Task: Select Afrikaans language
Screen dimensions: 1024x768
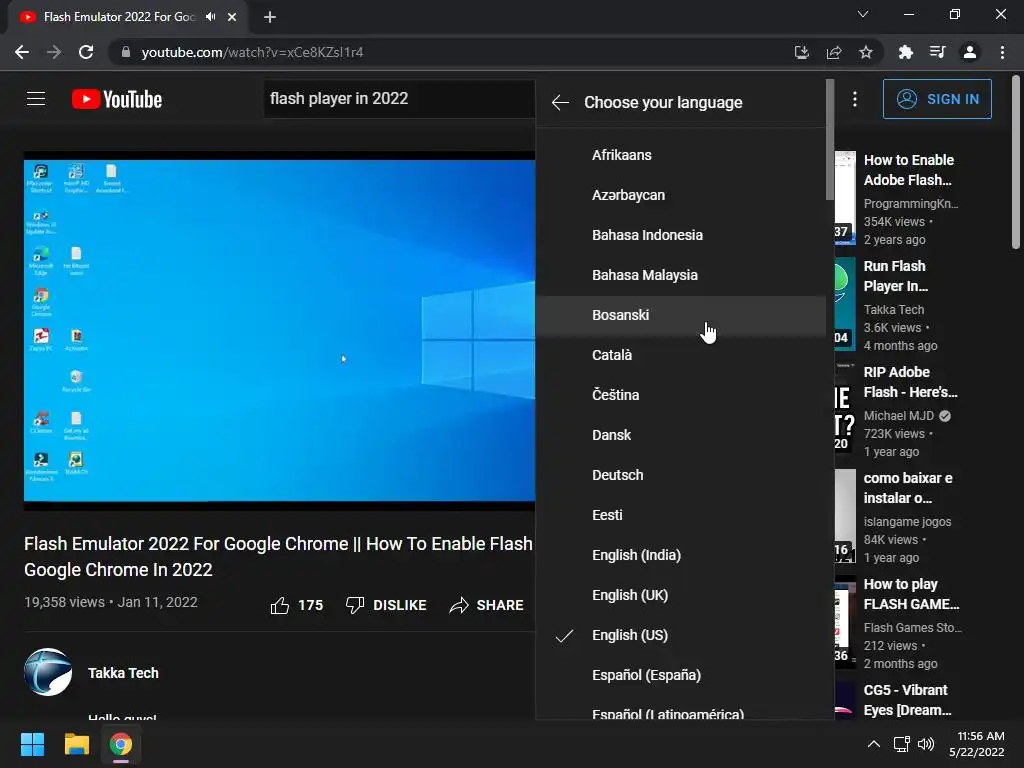Action: click(x=680, y=155)
